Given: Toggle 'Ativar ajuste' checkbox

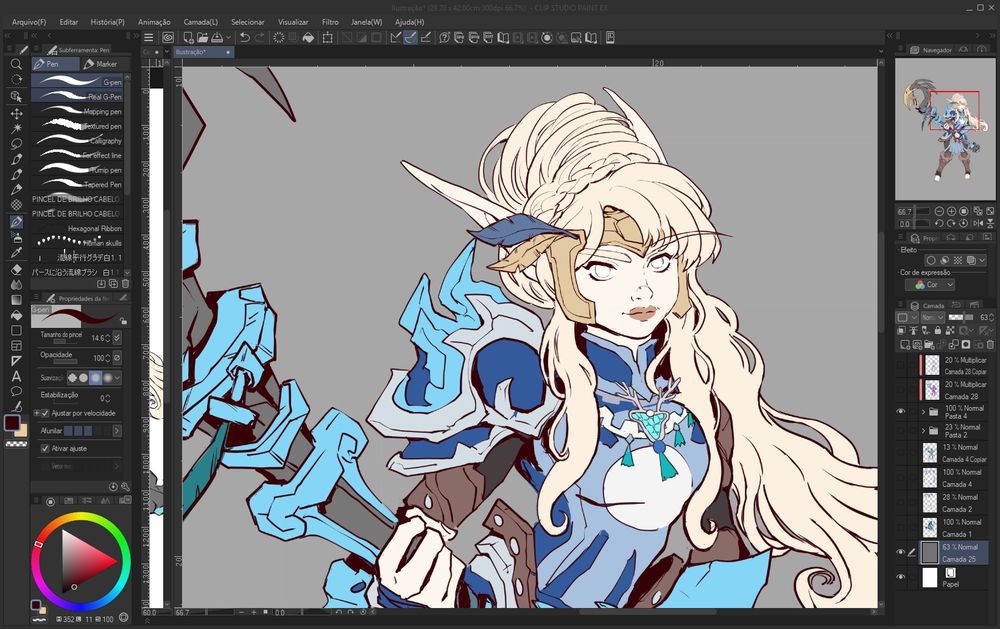Looking at the screenshot, I should (x=45, y=448).
